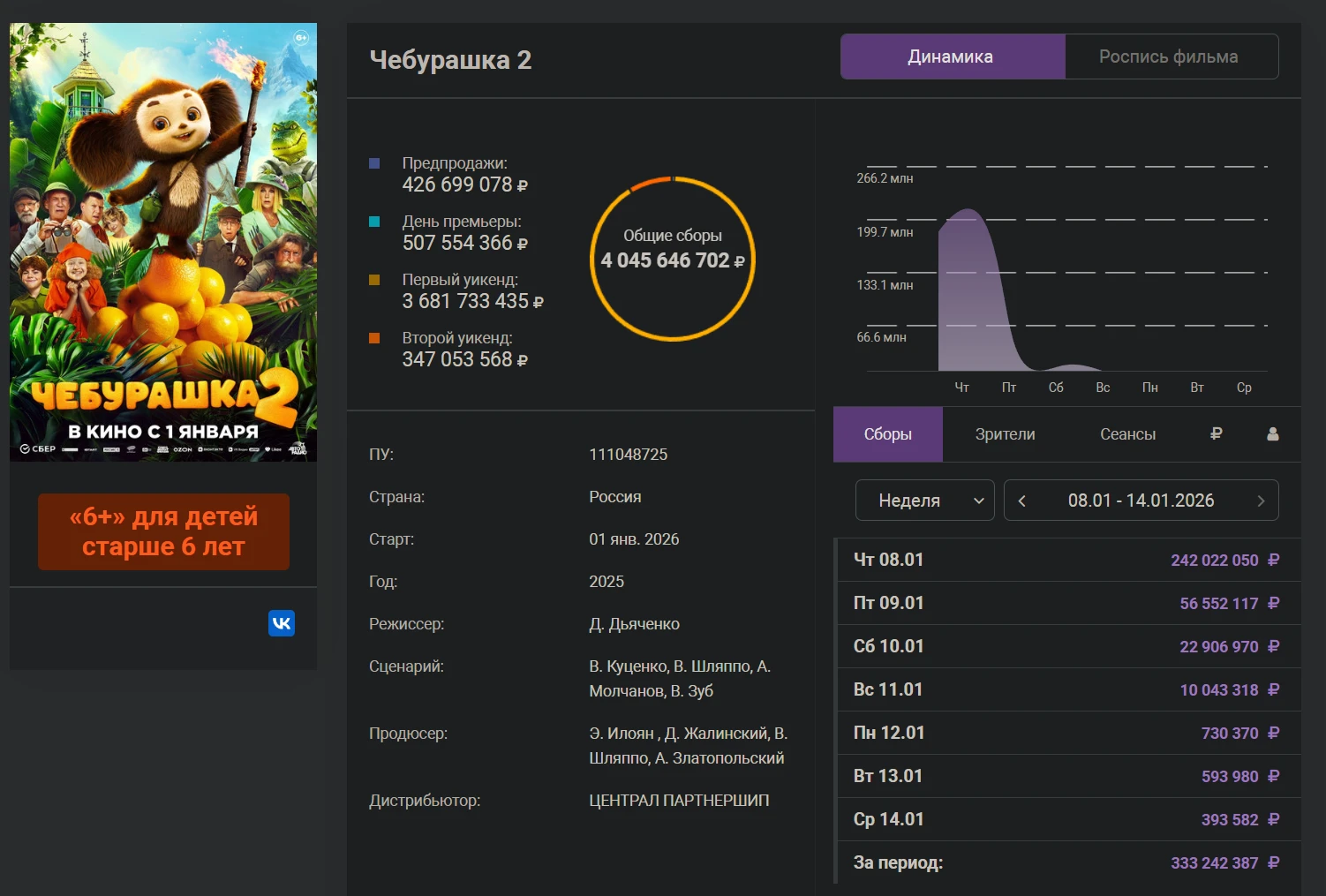Click the person viewers icon
The height and width of the screenshot is (896, 1326).
pos(1272,433)
